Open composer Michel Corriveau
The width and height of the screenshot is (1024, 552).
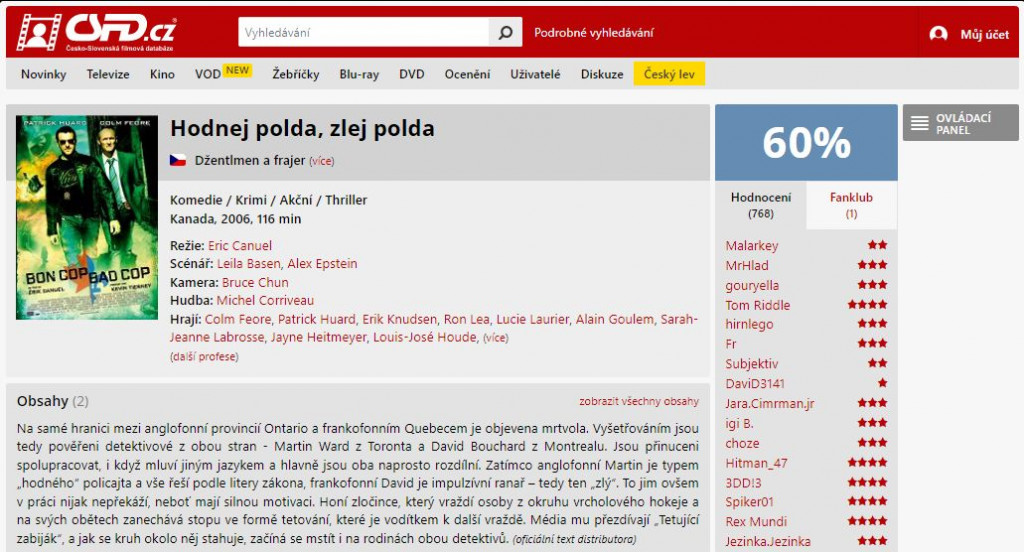click(x=265, y=300)
